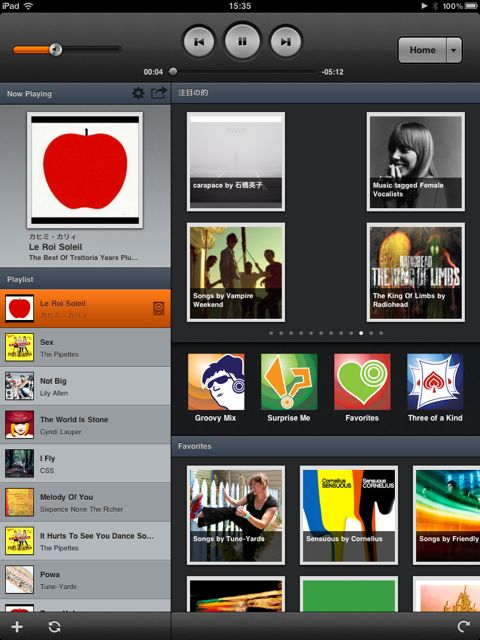
Task: Skip to the next track
Action: coord(286,42)
